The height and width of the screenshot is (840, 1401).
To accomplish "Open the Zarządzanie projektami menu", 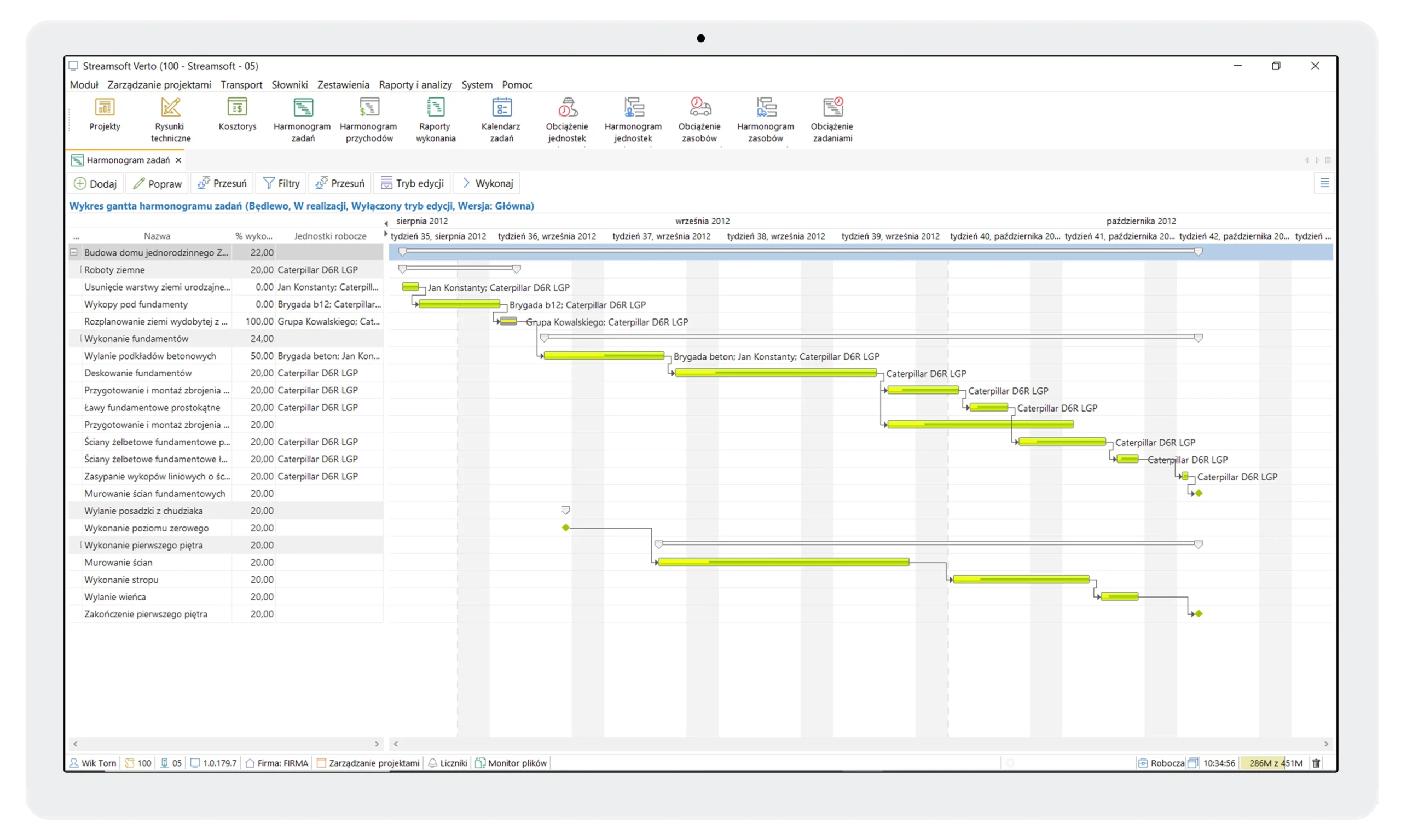I will point(159,85).
